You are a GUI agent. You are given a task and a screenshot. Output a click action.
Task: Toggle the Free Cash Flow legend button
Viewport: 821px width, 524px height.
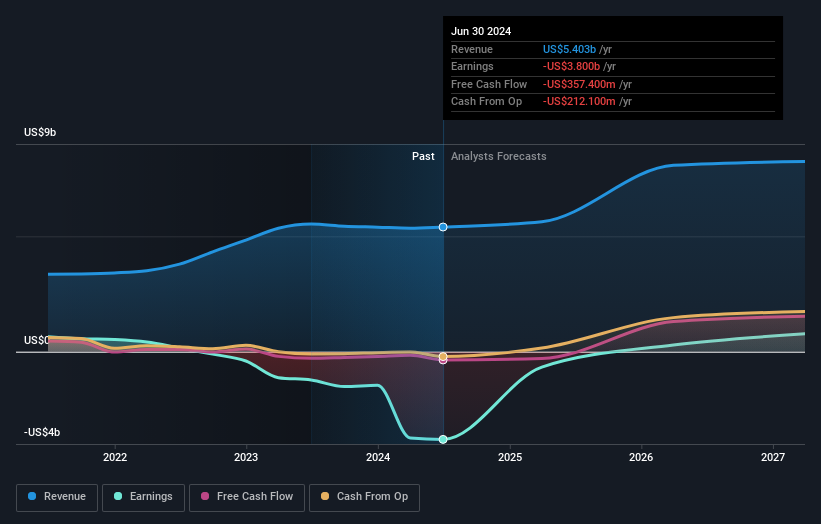pos(247,497)
